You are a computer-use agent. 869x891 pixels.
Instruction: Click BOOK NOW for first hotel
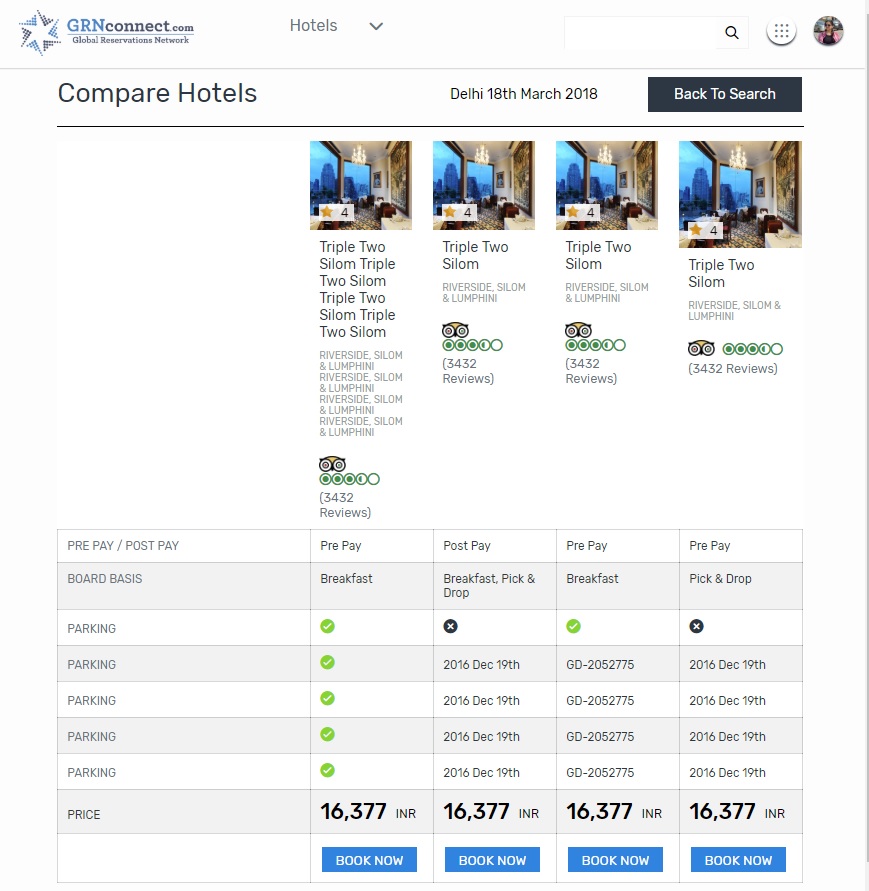pyautogui.click(x=369, y=860)
